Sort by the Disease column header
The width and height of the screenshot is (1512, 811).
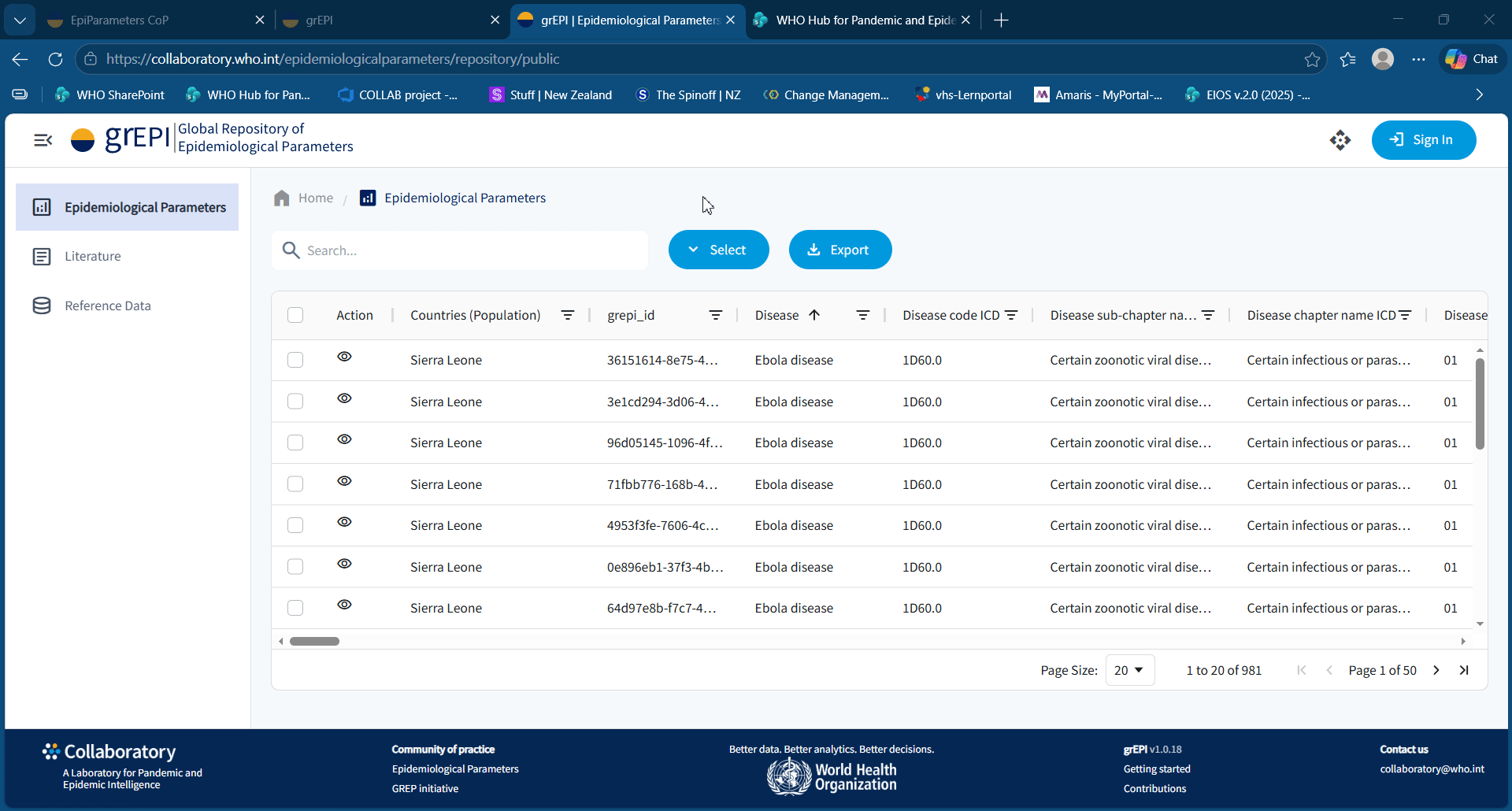coord(777,315)
